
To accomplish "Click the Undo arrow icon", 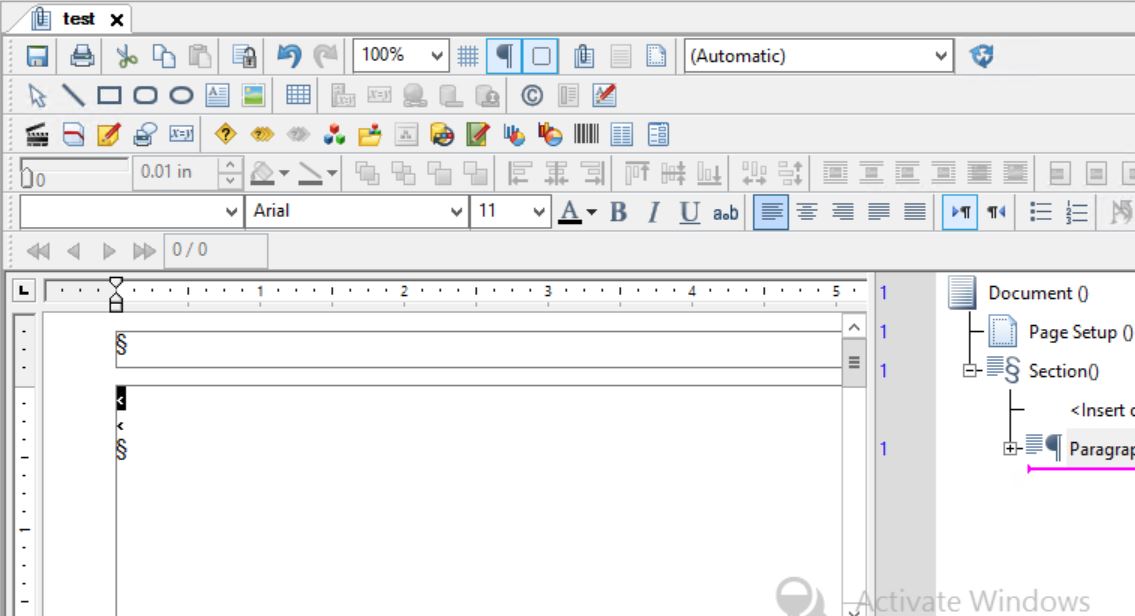I will [x=289, y=57].
